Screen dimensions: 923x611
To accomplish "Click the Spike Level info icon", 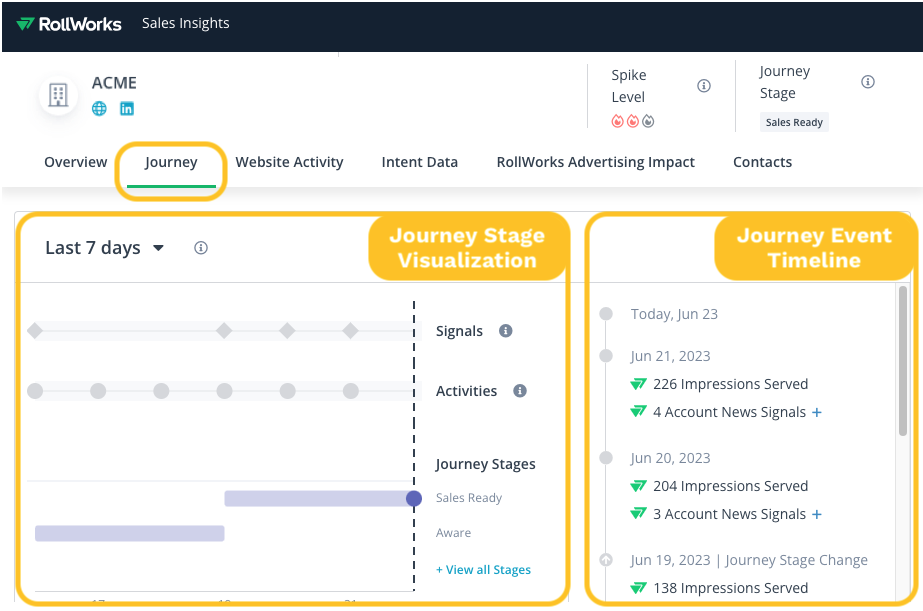I will (704, 86).
